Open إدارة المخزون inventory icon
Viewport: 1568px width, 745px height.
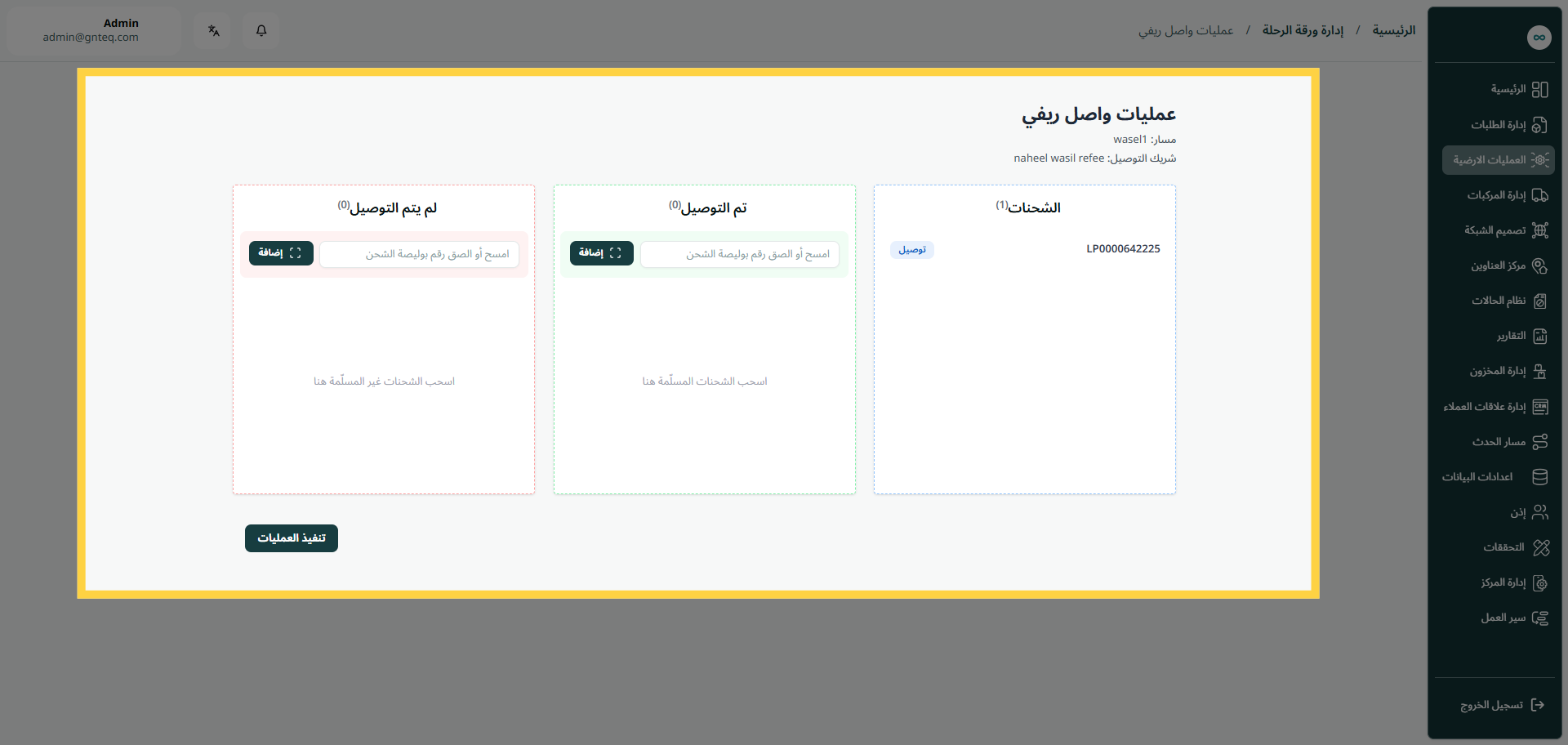tap(1539, 371)
